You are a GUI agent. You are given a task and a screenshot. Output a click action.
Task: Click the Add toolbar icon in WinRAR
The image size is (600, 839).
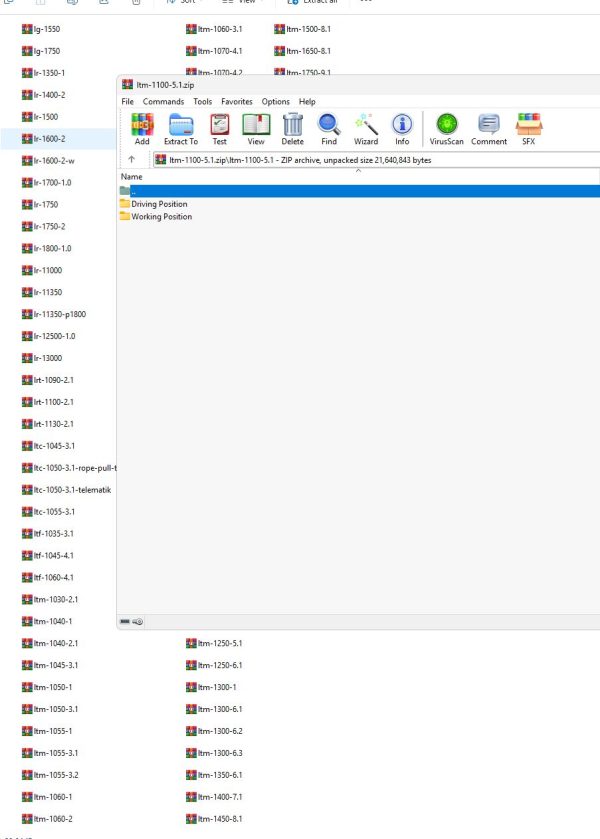(x=142, y=129)
